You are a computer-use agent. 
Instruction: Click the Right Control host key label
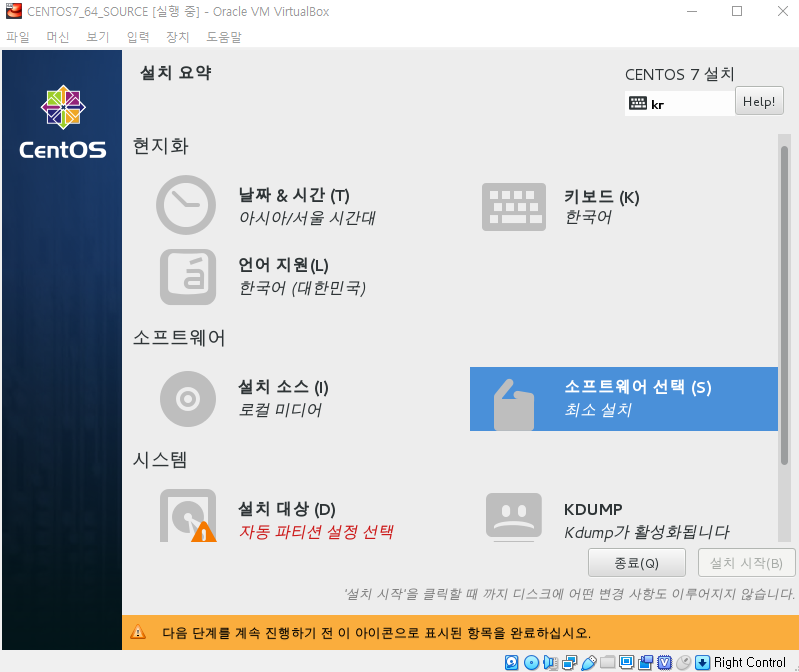click(x=750, y=662)
